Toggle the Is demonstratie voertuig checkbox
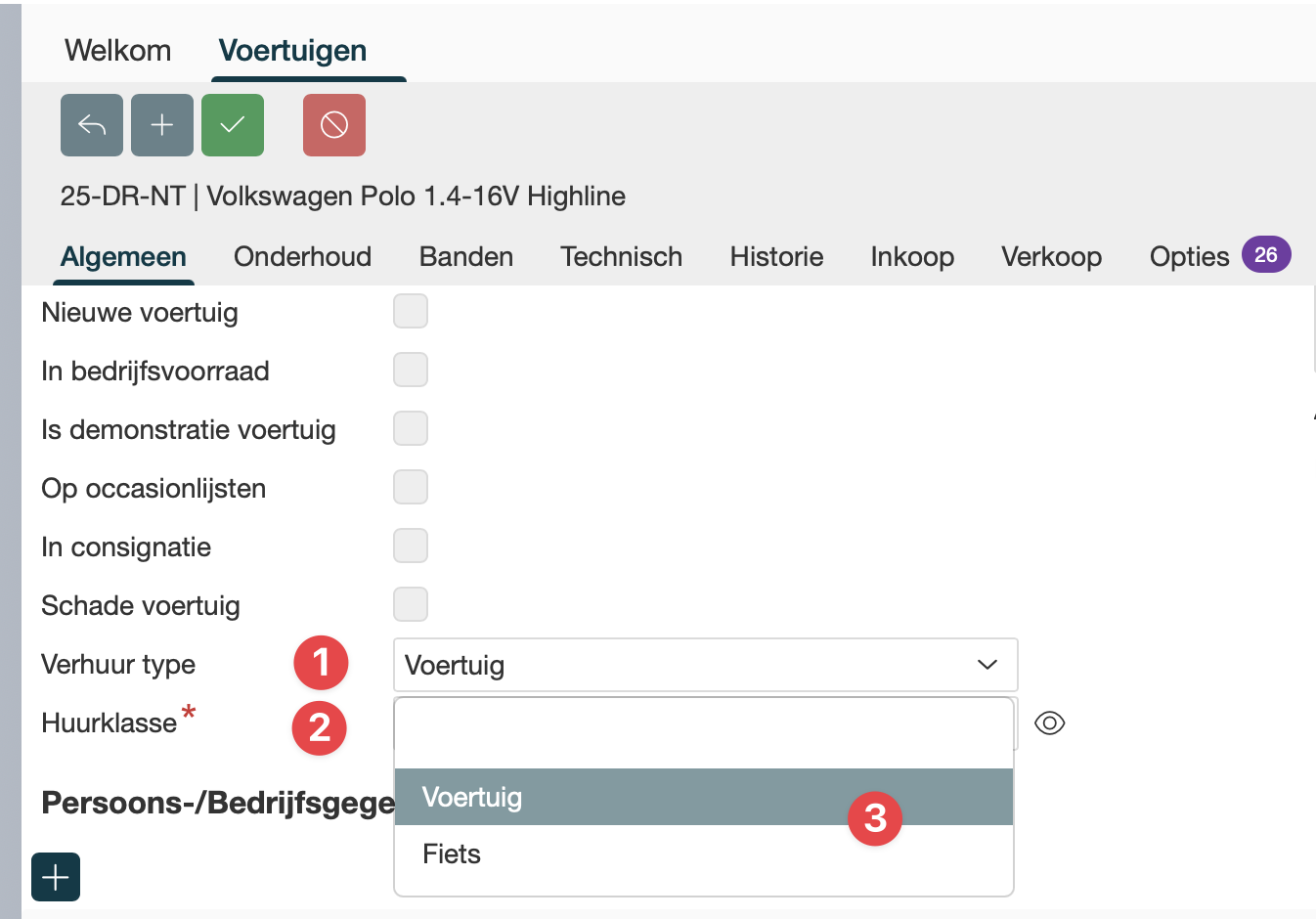 (x=411, y=429)
